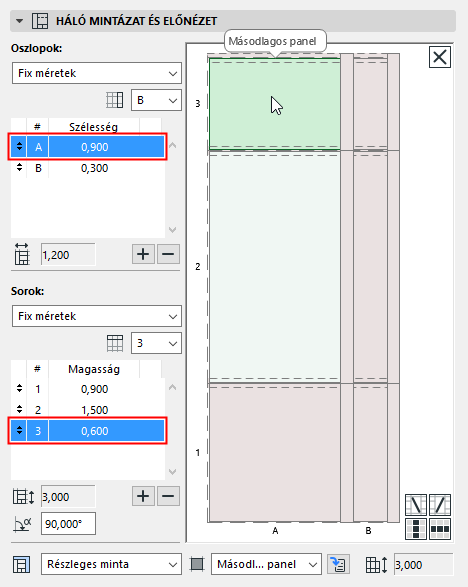Remove a column with minus button
468x587 pixels.
click(168, 254)
